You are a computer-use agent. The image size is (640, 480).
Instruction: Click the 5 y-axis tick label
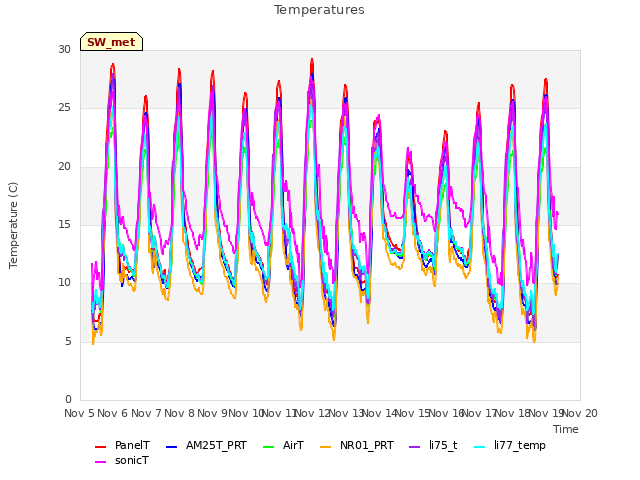pos(68,341)
